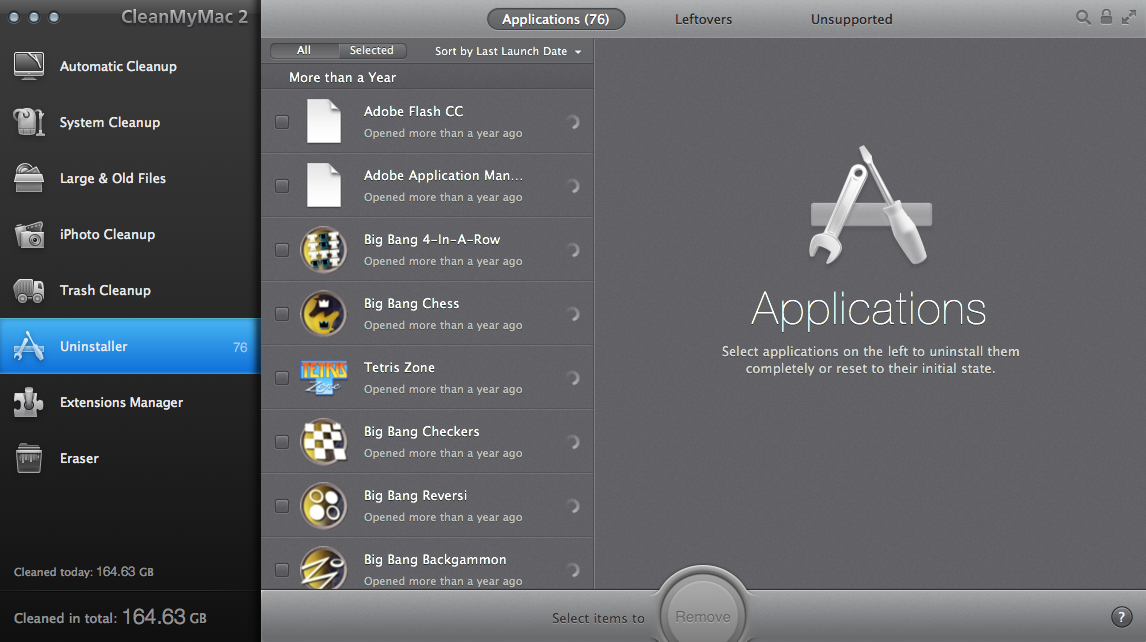Screen dimensions: 1146x642
Task: Switch to Leftovers tab
Action: click(703, 19)
